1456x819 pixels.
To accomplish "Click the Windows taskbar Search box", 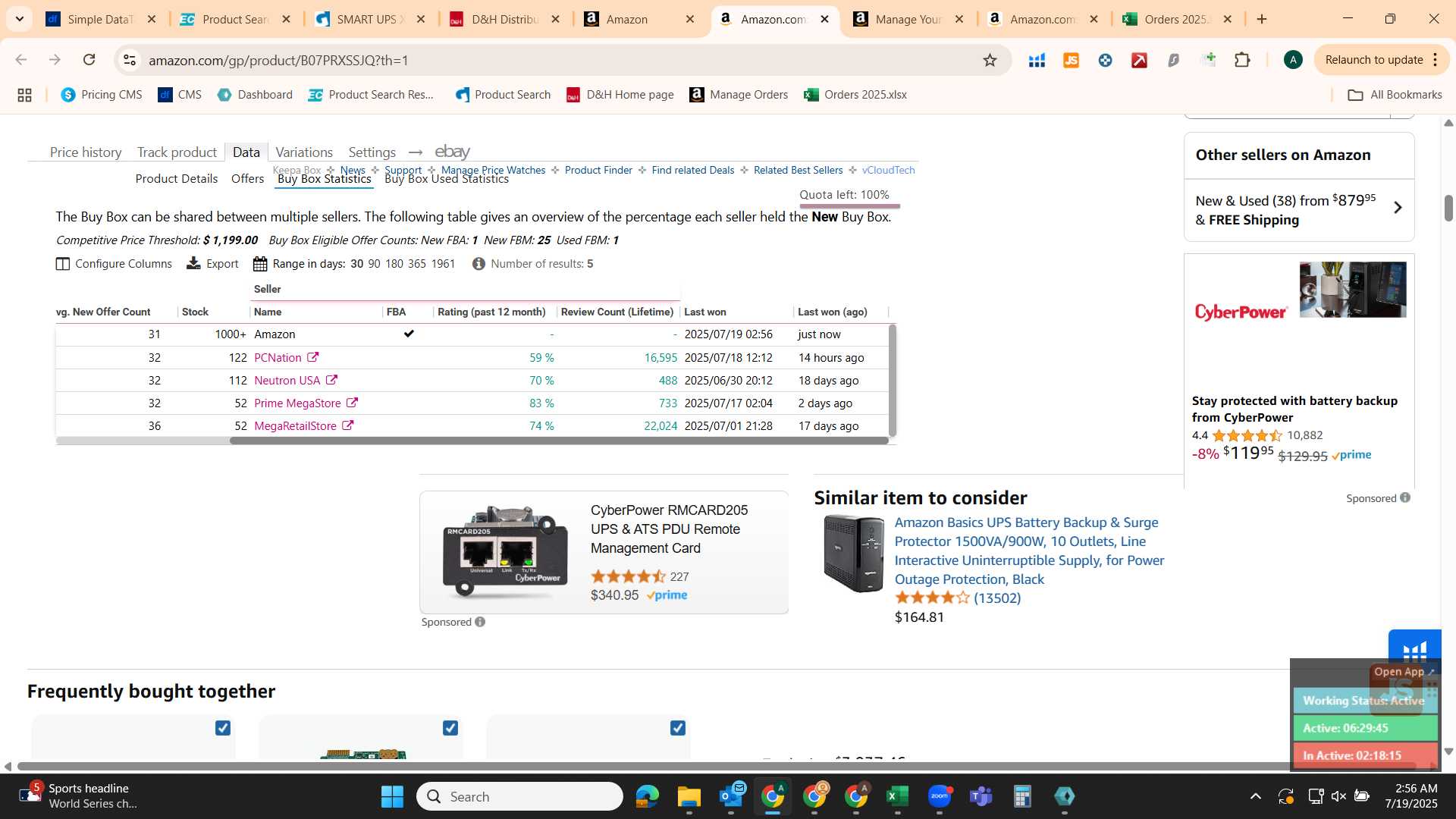I will pos(519,796).
